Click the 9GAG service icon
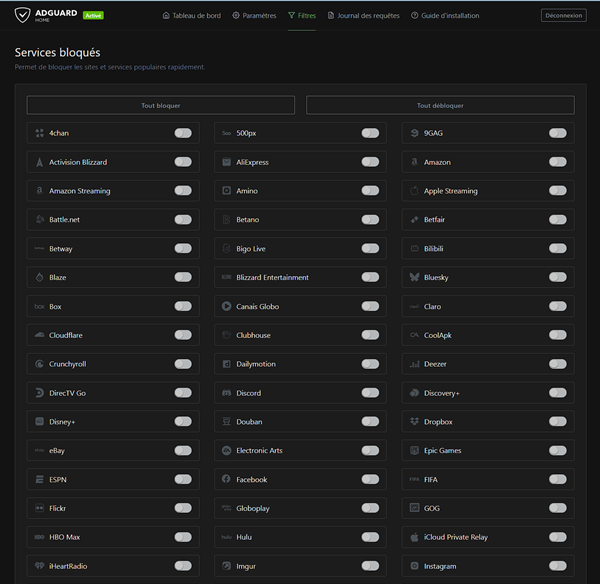The width and height of the screenshot is (600, 584). pos(414,133)
